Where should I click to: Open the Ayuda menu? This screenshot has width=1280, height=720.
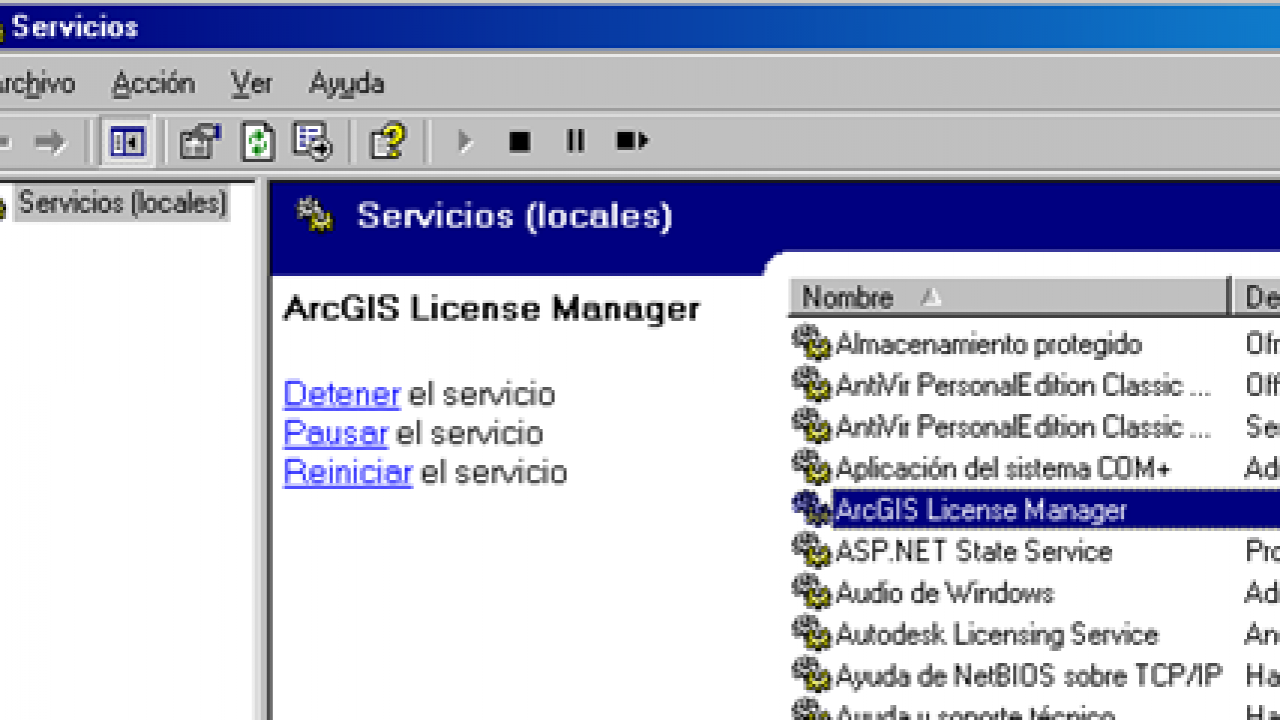[x=345, y=84]
